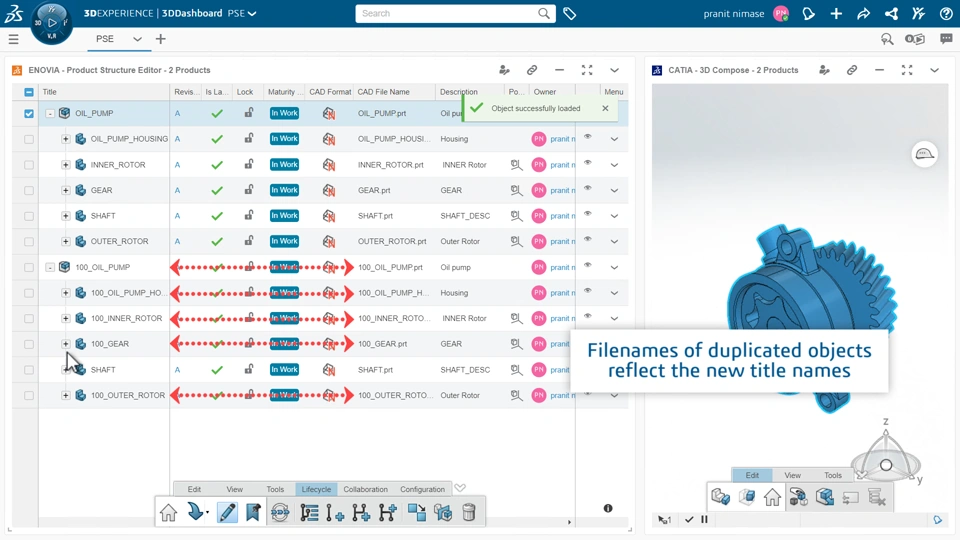Open the 3DEXPERIENCE compass
The height and width of the screenshot is (540, 960).
(51, 23)
